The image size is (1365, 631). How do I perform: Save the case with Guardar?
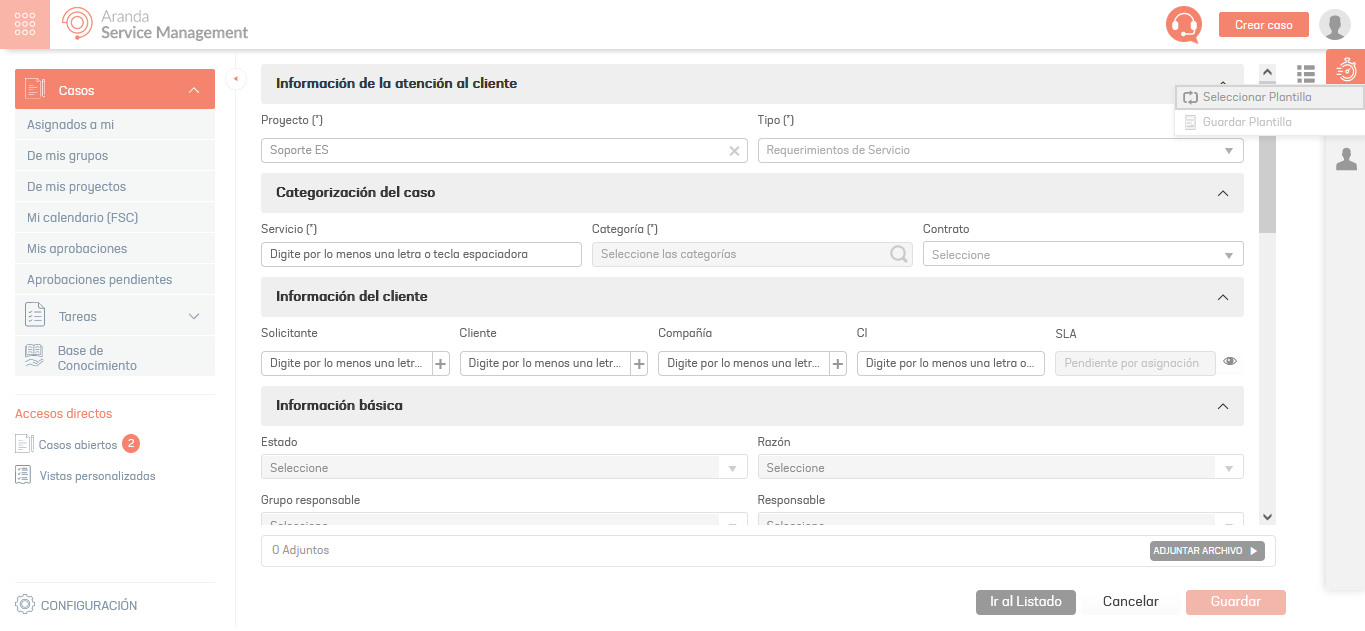click(x=1236, y=602)
